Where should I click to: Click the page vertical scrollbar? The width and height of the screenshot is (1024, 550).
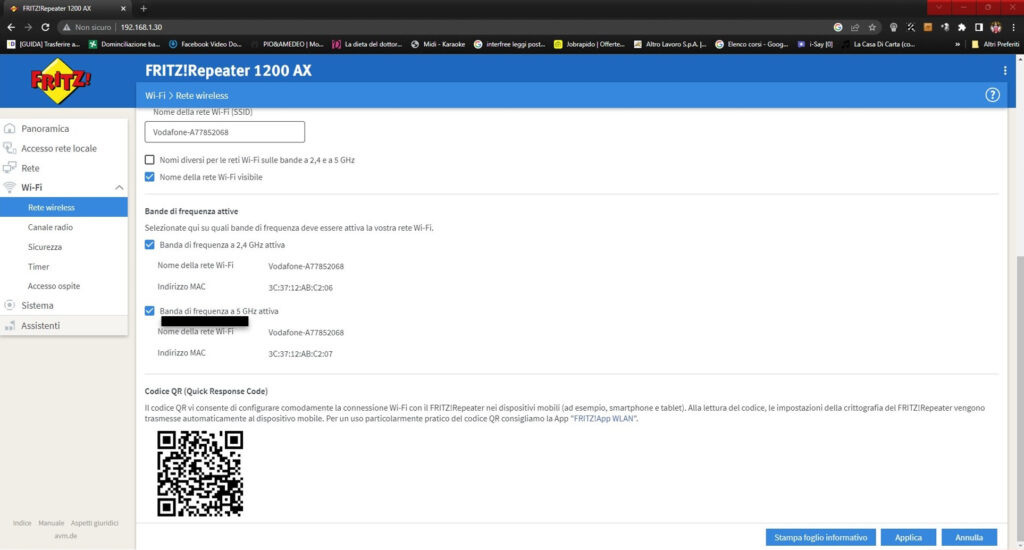(x=1019, y=398)
